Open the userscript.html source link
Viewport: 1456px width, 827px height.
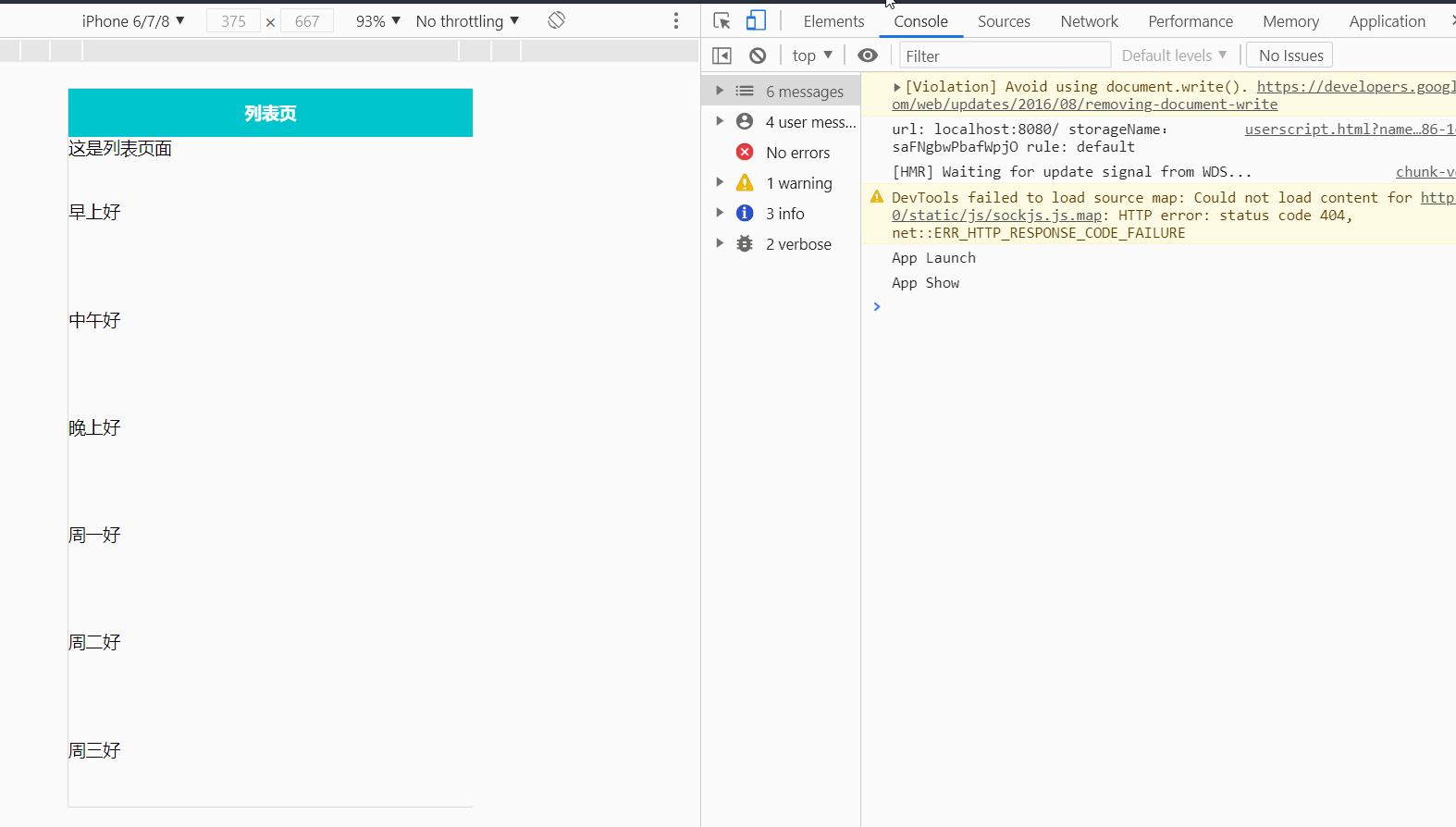[1350, 130]
